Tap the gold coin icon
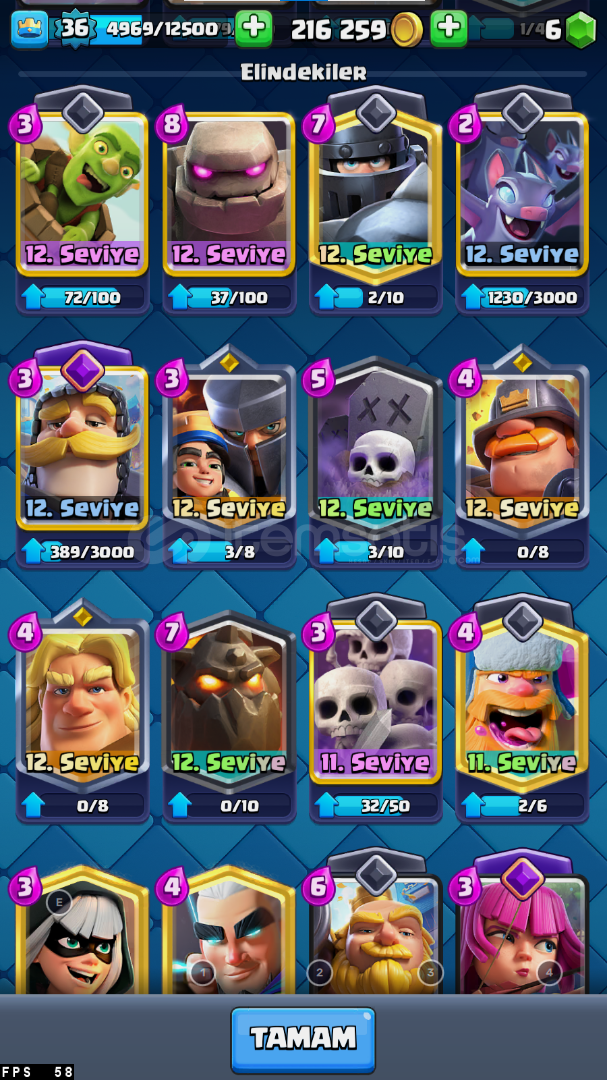 tap(407, 30)
